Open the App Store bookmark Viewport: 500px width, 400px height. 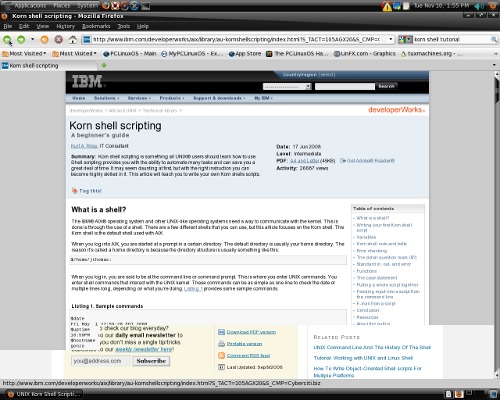click(x=245, y=53)
